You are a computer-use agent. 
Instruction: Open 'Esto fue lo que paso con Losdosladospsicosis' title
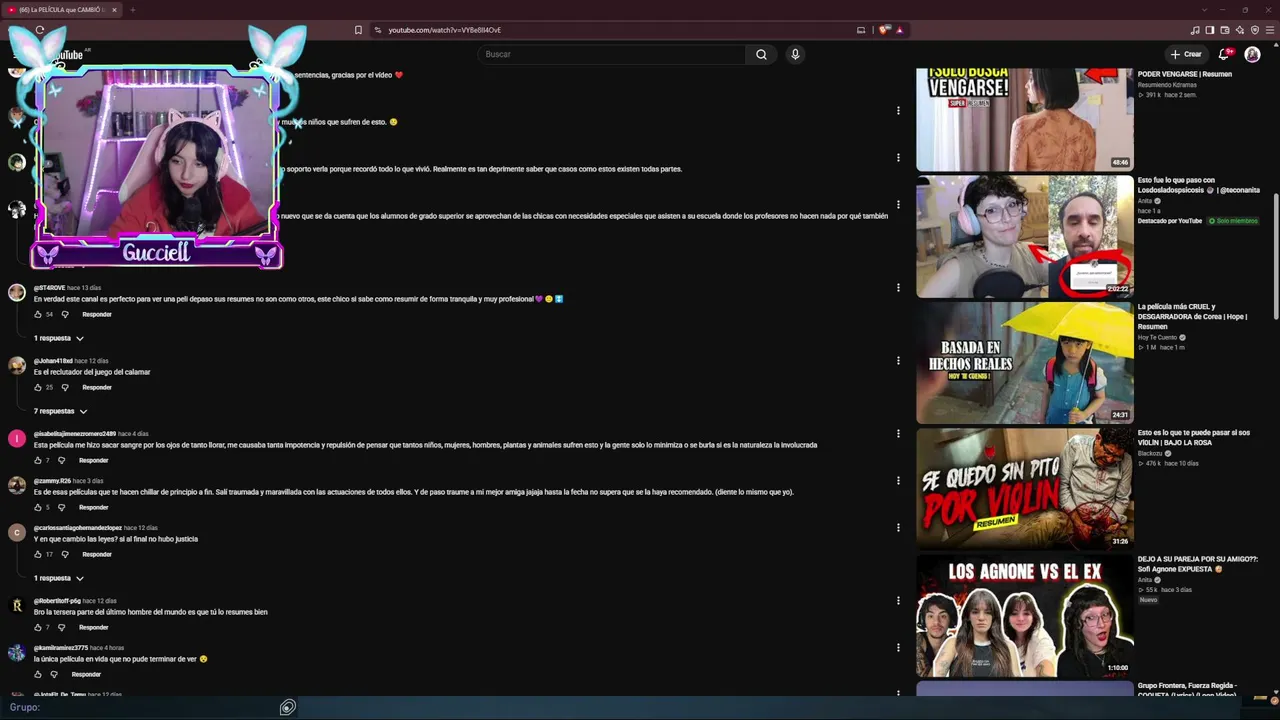(1198, 185)
